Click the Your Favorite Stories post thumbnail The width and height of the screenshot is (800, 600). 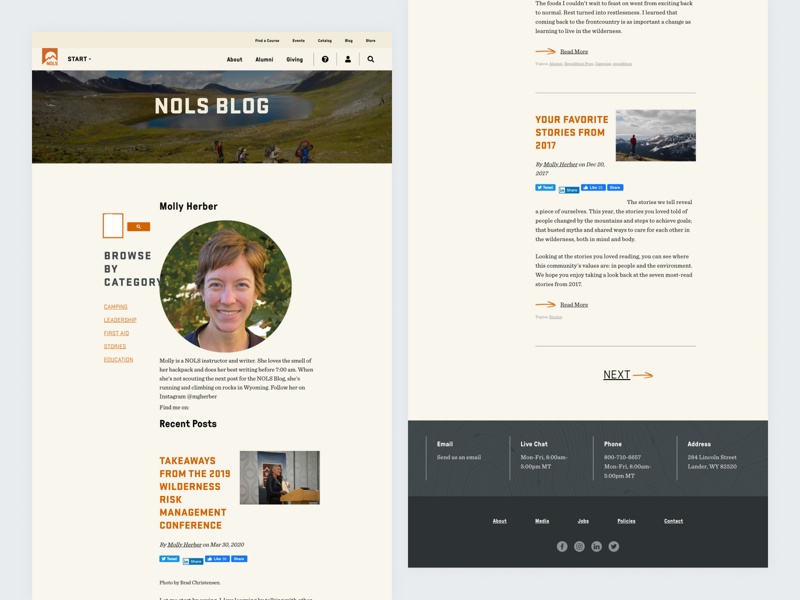[x=655, y=135]
